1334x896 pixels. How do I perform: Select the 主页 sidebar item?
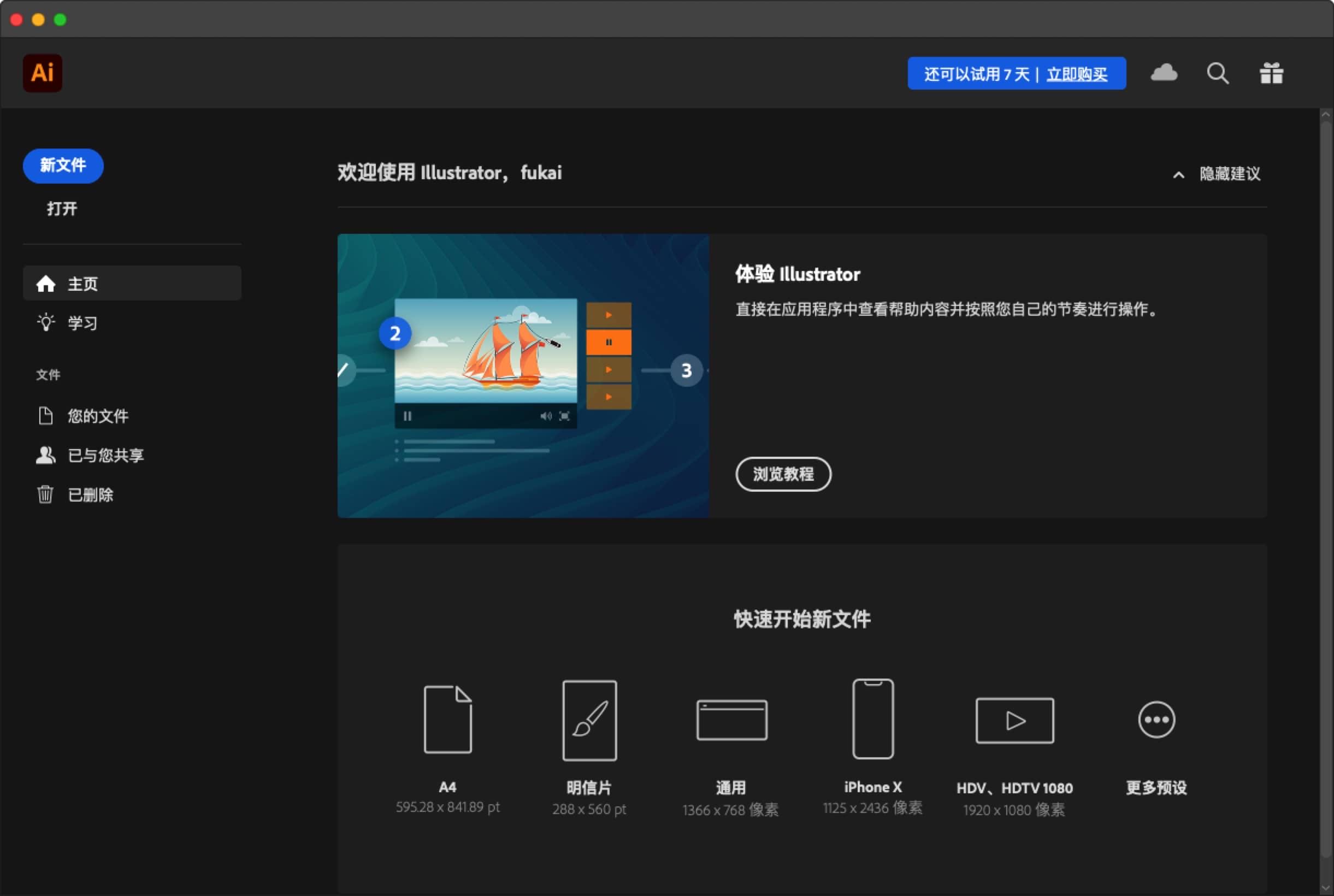coord(132,283)
